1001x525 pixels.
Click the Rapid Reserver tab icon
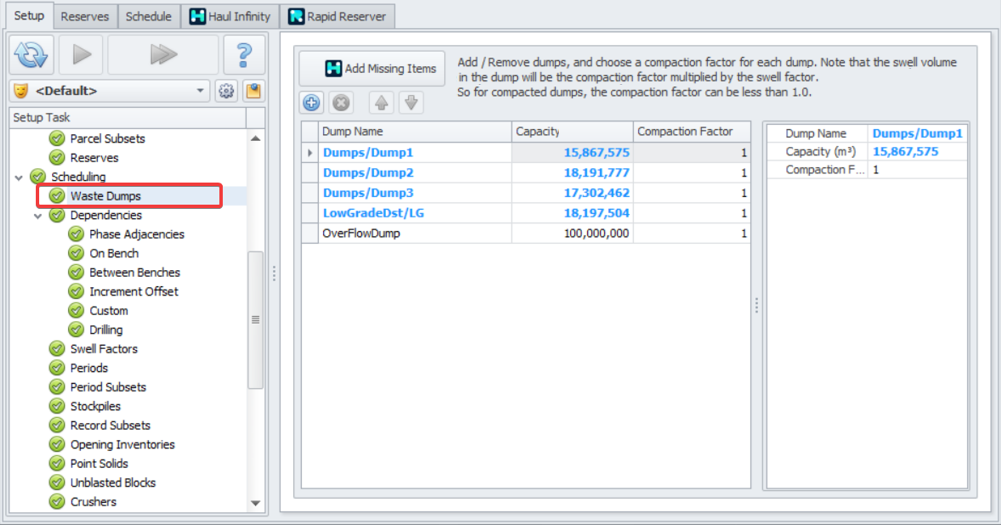(x=296, y=17)
